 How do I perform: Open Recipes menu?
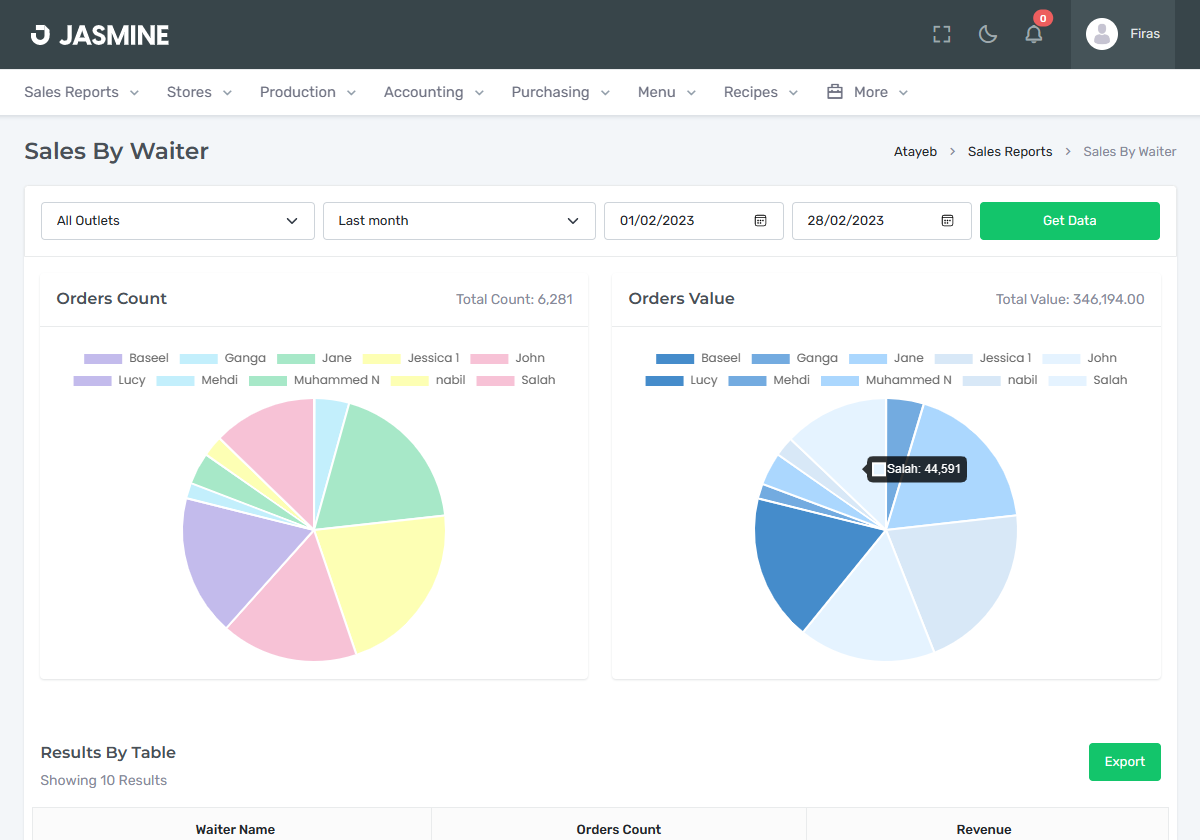pos(761,92)
